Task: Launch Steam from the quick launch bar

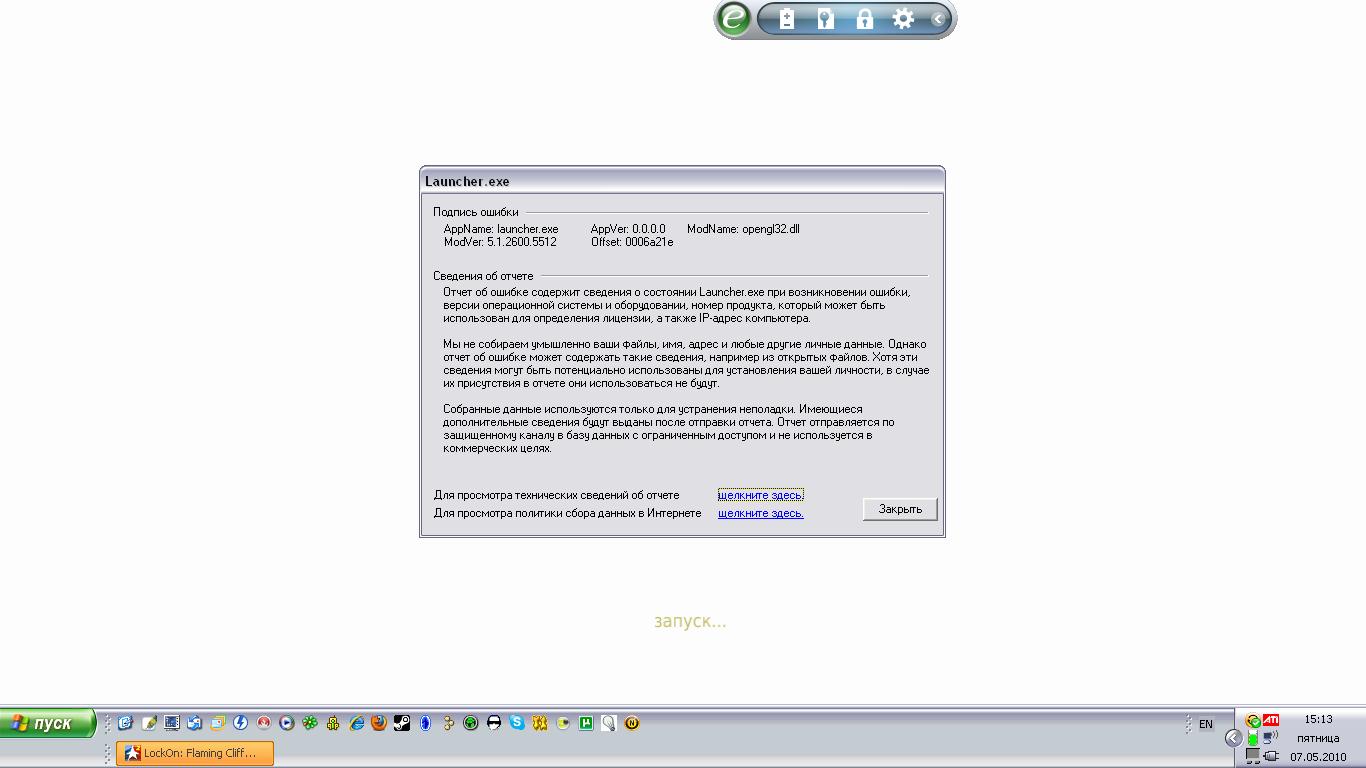Action: click(402, 723)
